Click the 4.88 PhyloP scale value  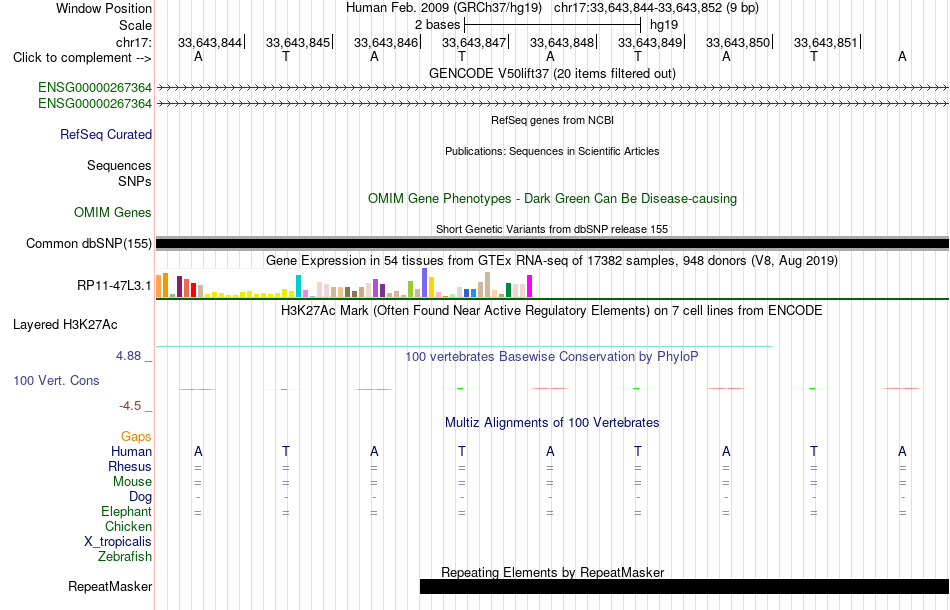pyautogui.click(x=128, y=356)
